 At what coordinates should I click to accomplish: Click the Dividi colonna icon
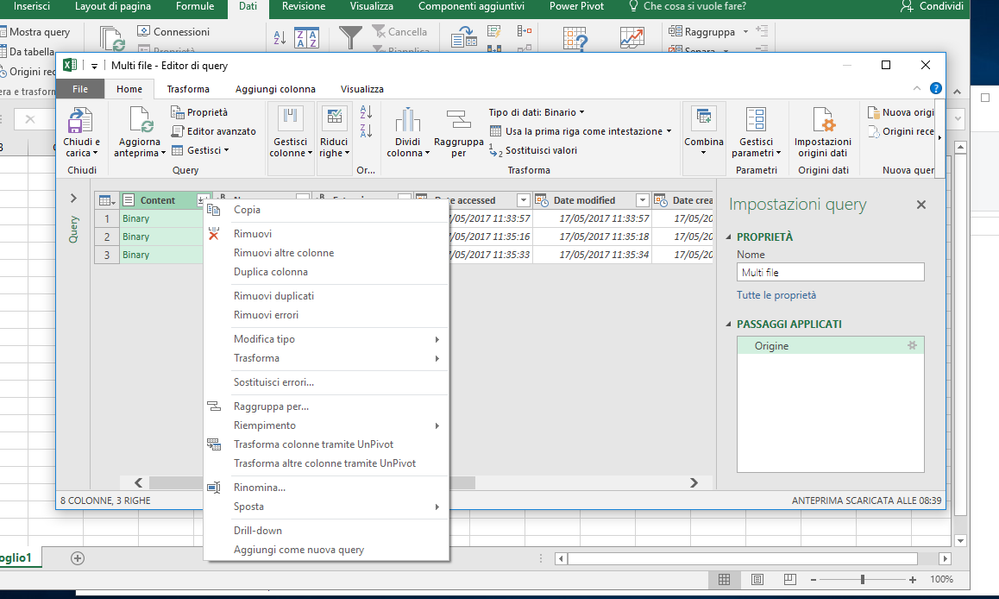point(406,121)
